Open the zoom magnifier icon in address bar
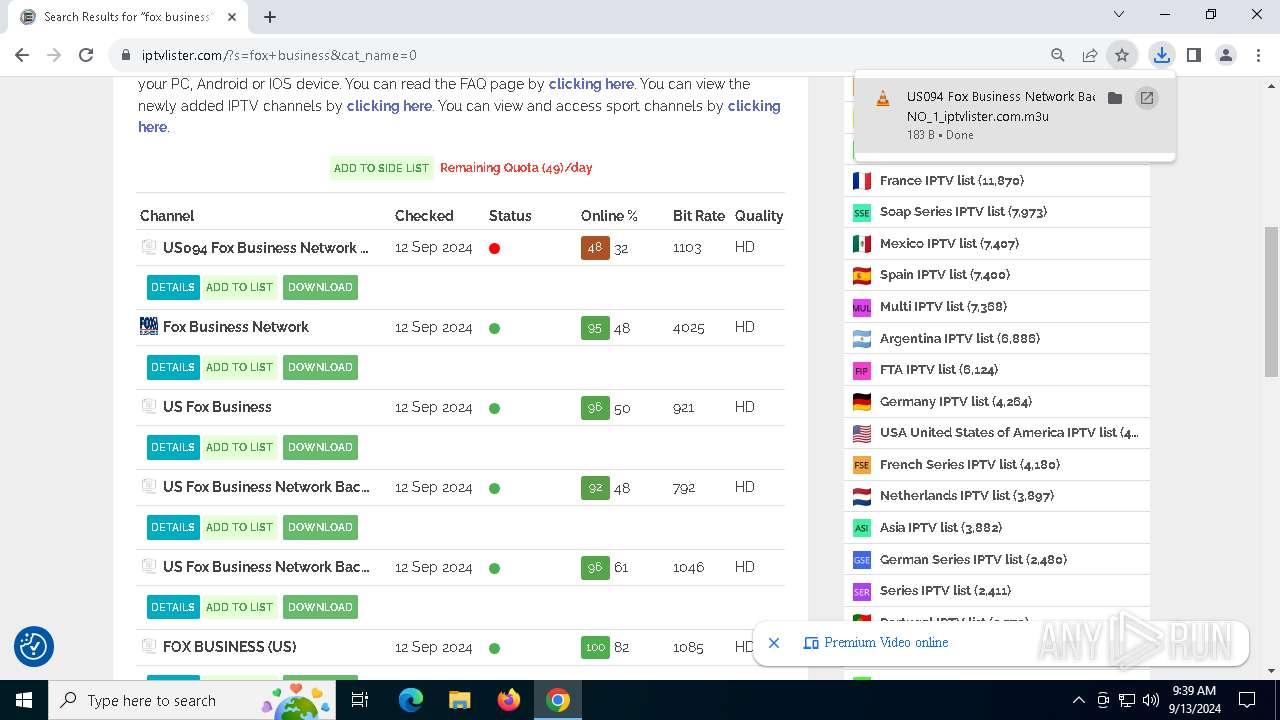 click(1058, 56)
